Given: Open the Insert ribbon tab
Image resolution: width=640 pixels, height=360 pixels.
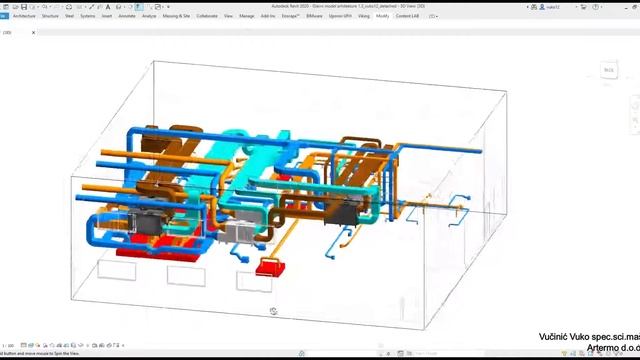Looking at the screenshot, I should (107, 16).
